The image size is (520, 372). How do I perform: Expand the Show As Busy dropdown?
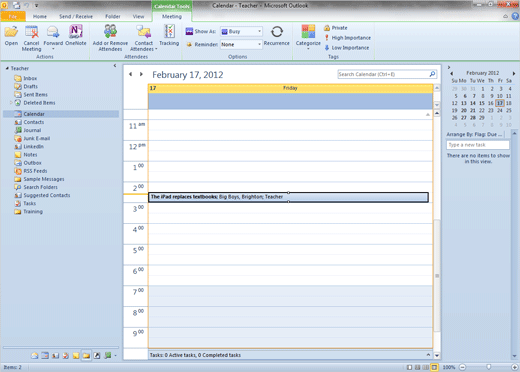pos(259,31)
